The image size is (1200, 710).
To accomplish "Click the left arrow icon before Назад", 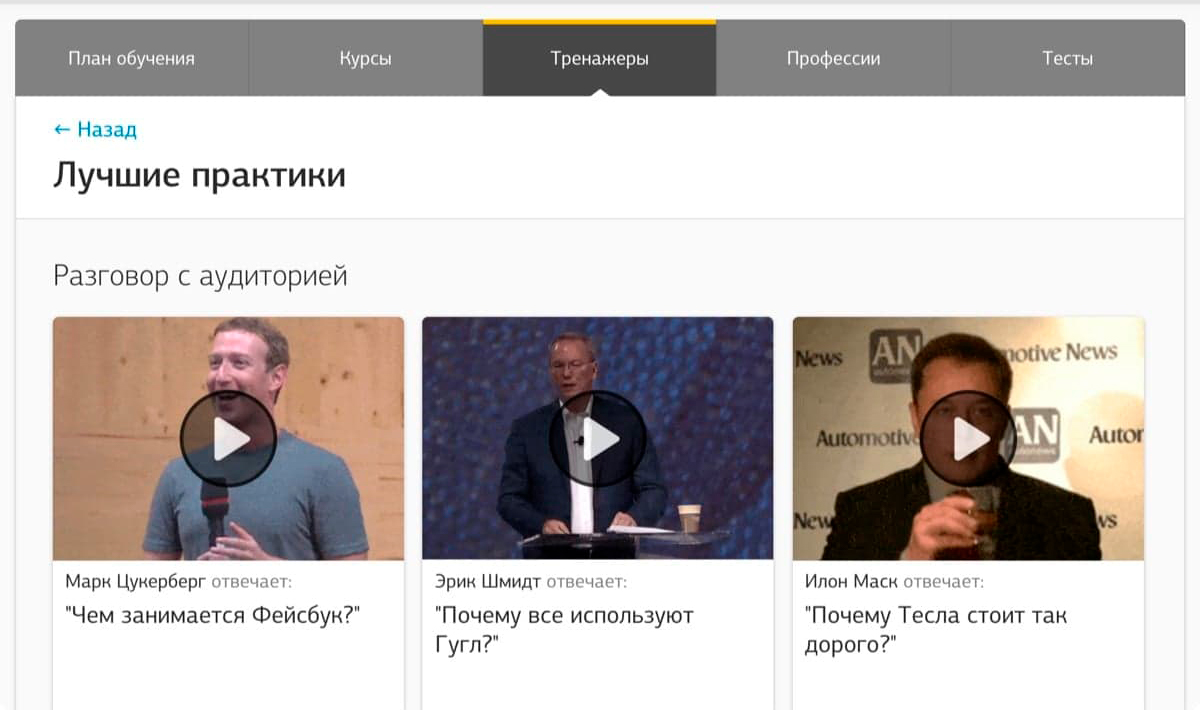I will pyautogui.click(x=62, y=130).
